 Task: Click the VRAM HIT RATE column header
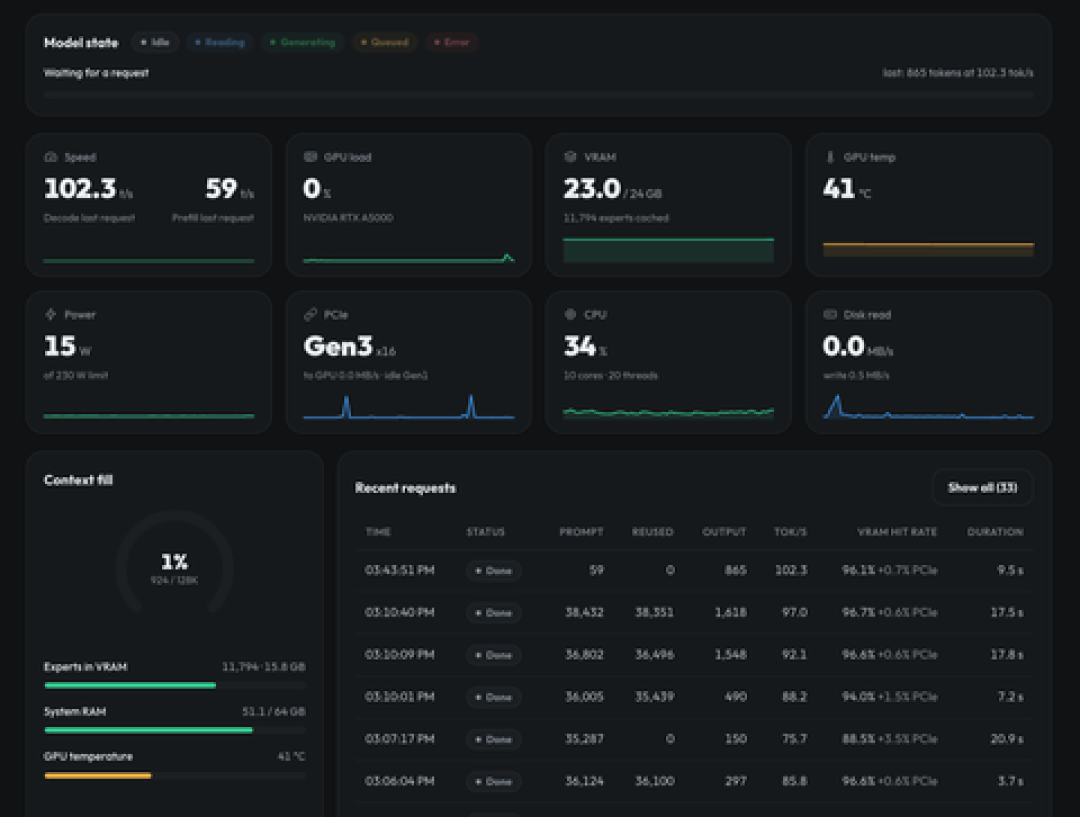[x=897, y=532]
